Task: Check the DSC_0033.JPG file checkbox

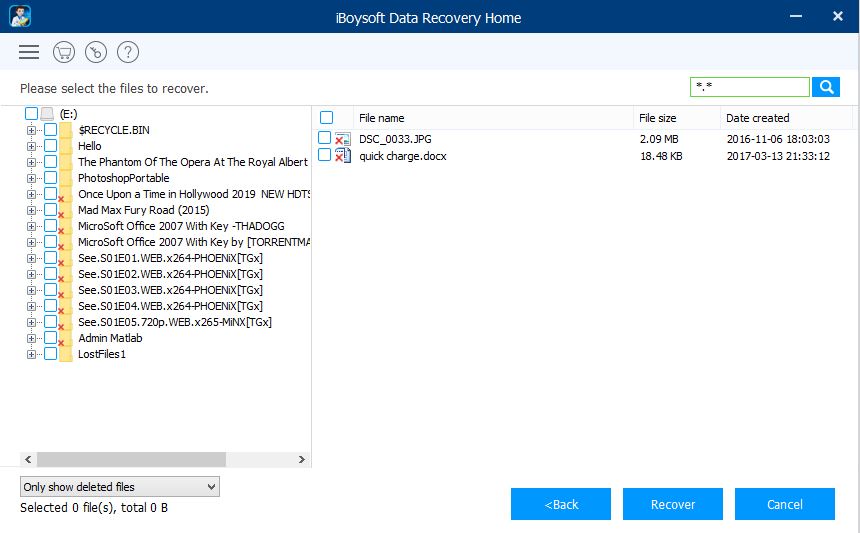Action: (325, 138)
